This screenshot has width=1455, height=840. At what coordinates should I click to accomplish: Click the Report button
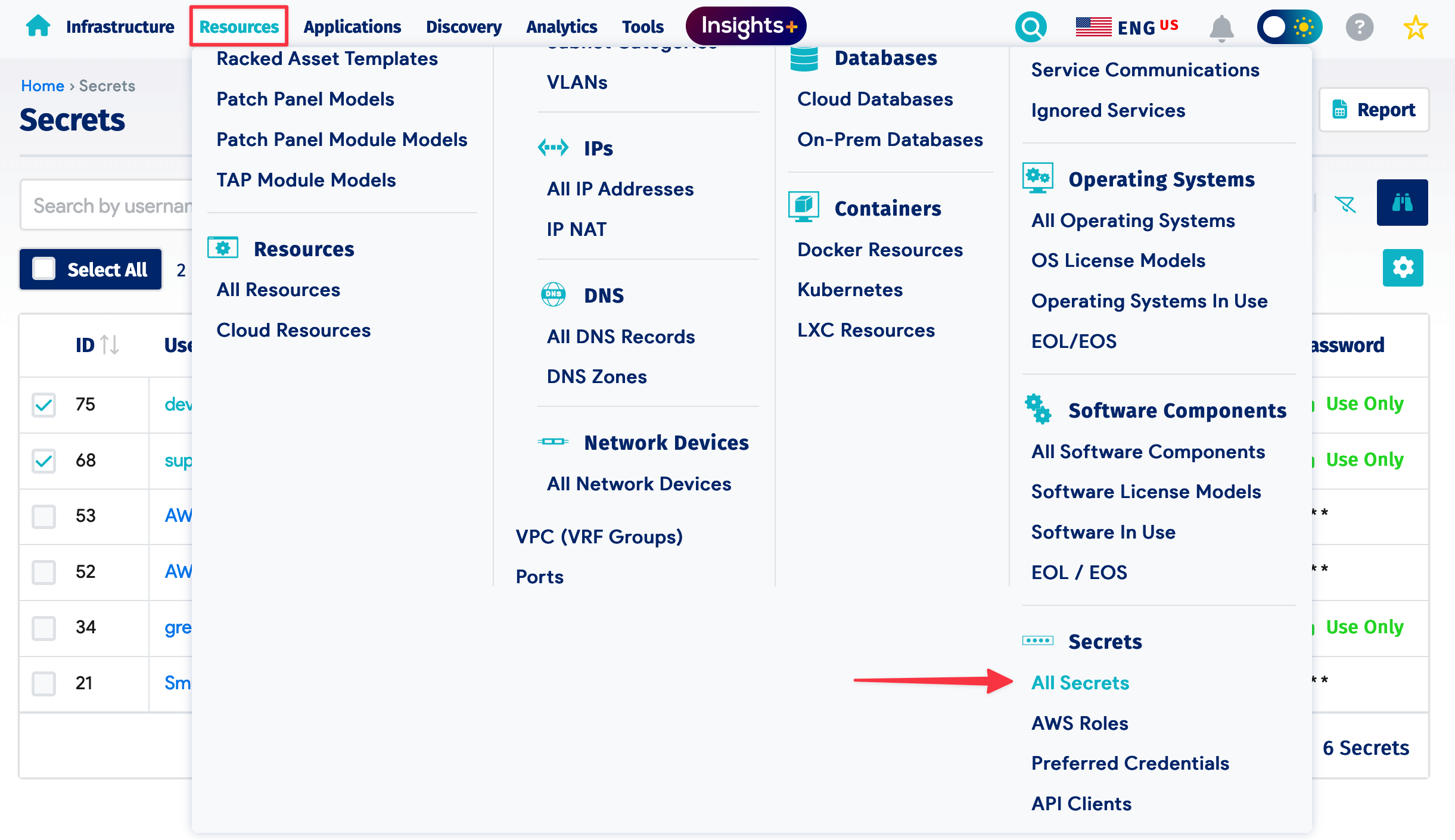pos(1374,110)
